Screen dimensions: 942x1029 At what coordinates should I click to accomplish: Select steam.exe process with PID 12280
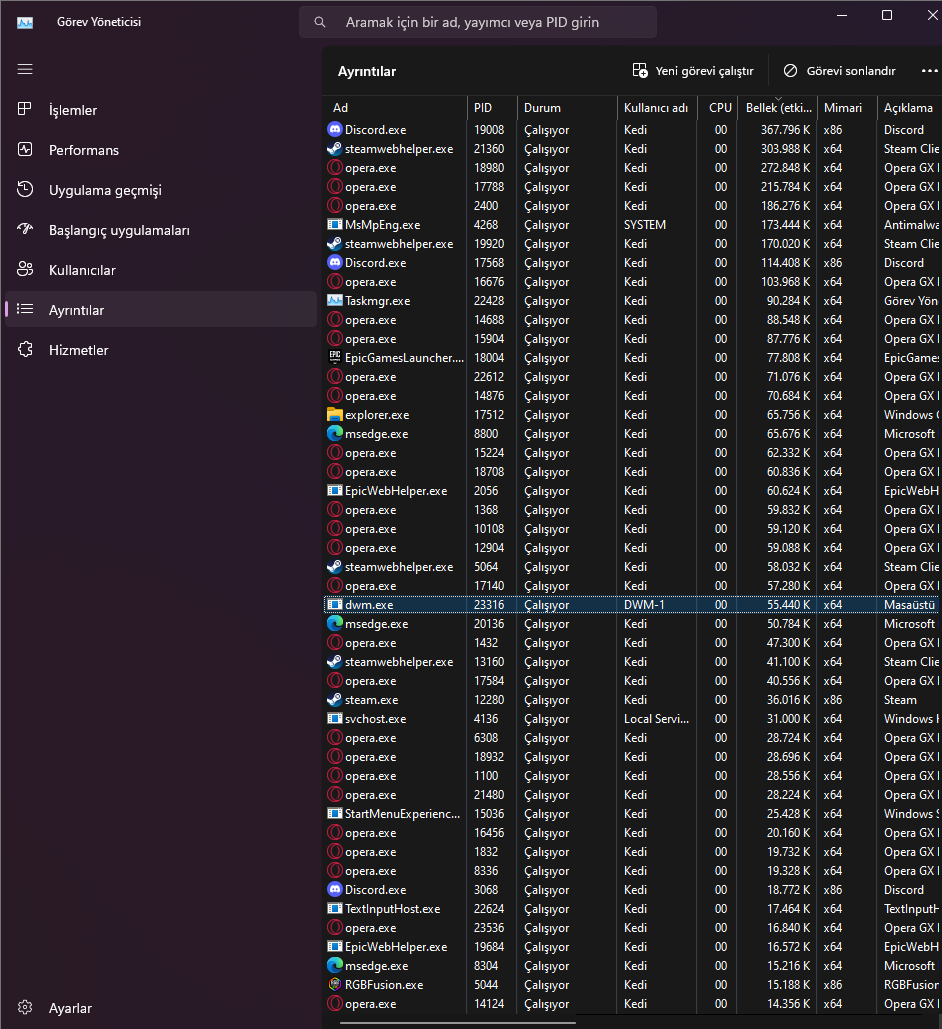click(x=632, y=700)
